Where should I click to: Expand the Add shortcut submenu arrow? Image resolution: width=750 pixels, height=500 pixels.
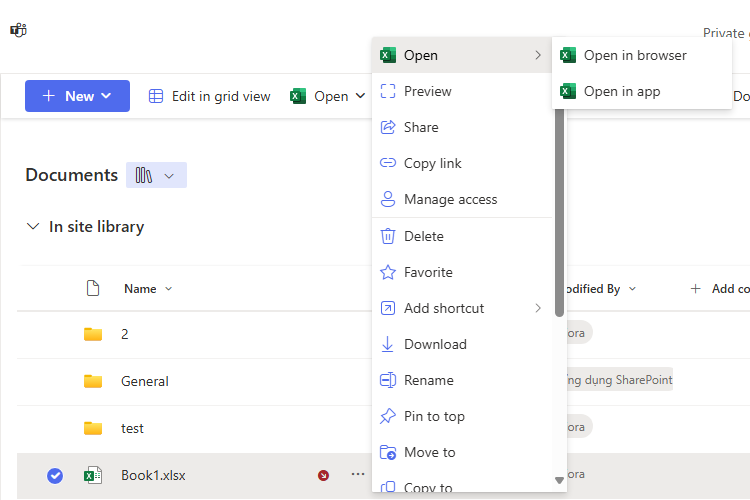[538, 308]
